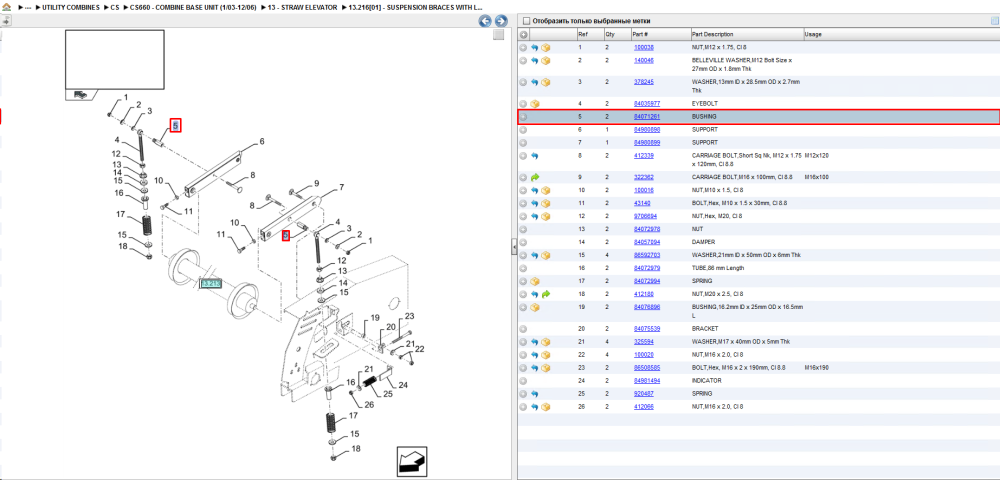Viewport: 1000px width, 480px height.
Task: Click the box icon on Ref 23 BOLT row
Action: point(546,368)
